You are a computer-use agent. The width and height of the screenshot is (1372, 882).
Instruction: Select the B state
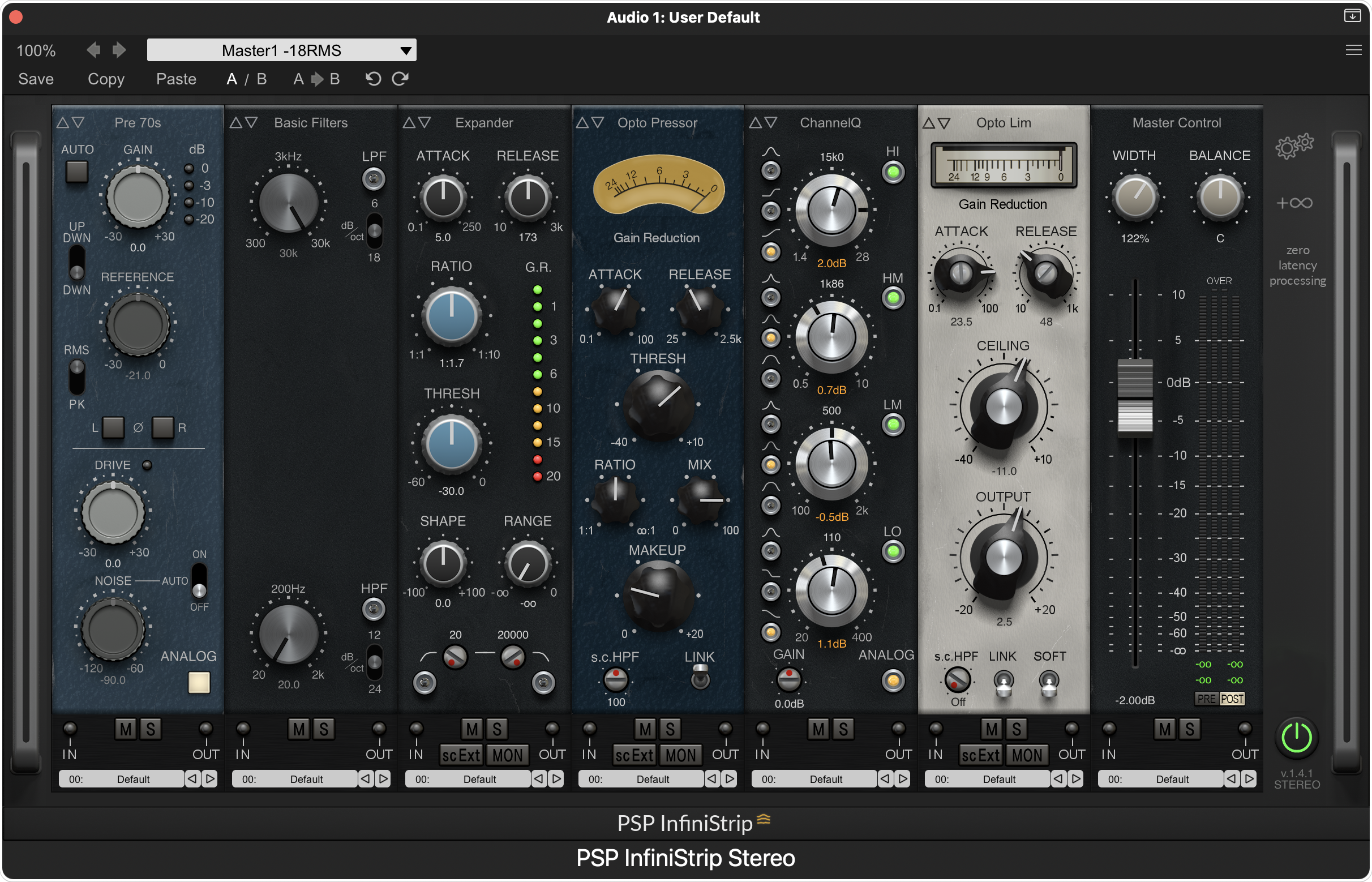pos(261,79)
